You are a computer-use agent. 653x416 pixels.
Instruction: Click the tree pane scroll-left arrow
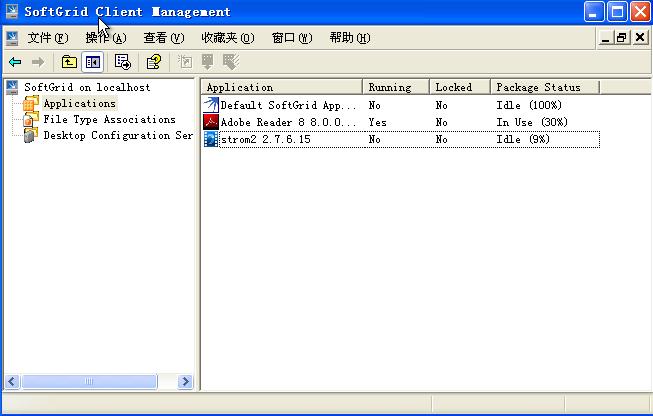click(x=12, y=381)
